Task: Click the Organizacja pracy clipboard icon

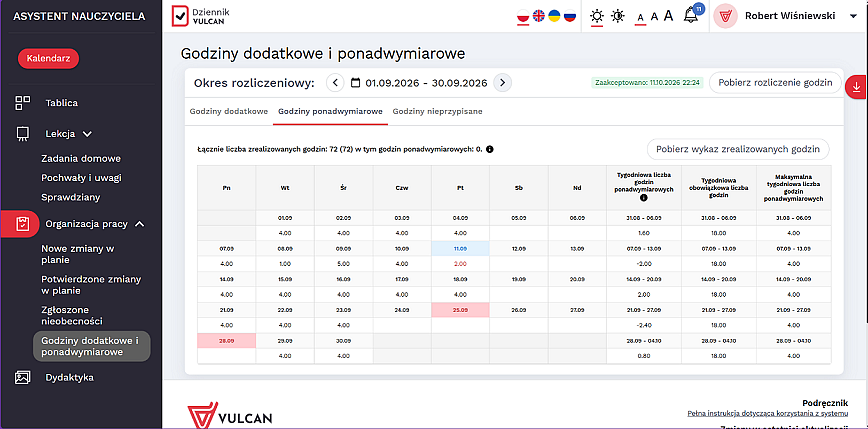Action: point(23,224)
